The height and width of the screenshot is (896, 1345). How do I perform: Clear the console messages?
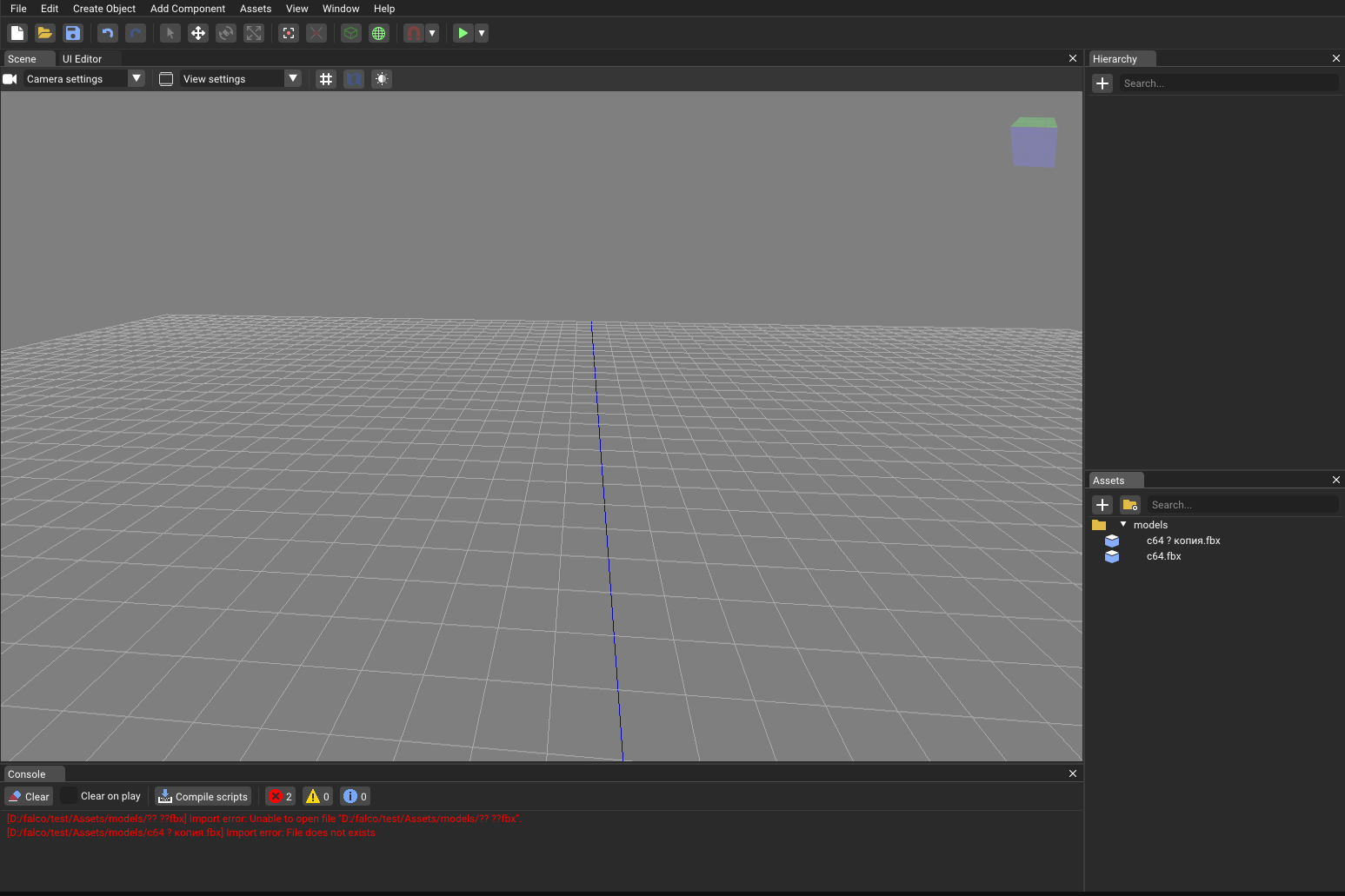pyautogui.click(x=29, y=796)
